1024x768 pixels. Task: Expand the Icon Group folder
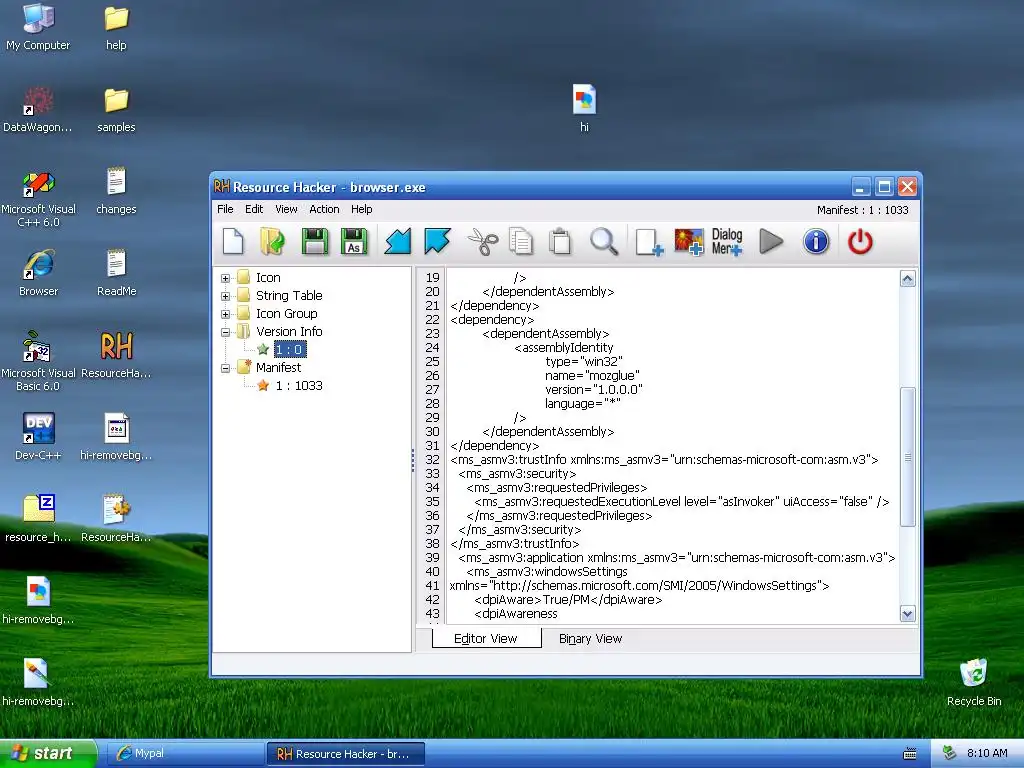[225, 314]
